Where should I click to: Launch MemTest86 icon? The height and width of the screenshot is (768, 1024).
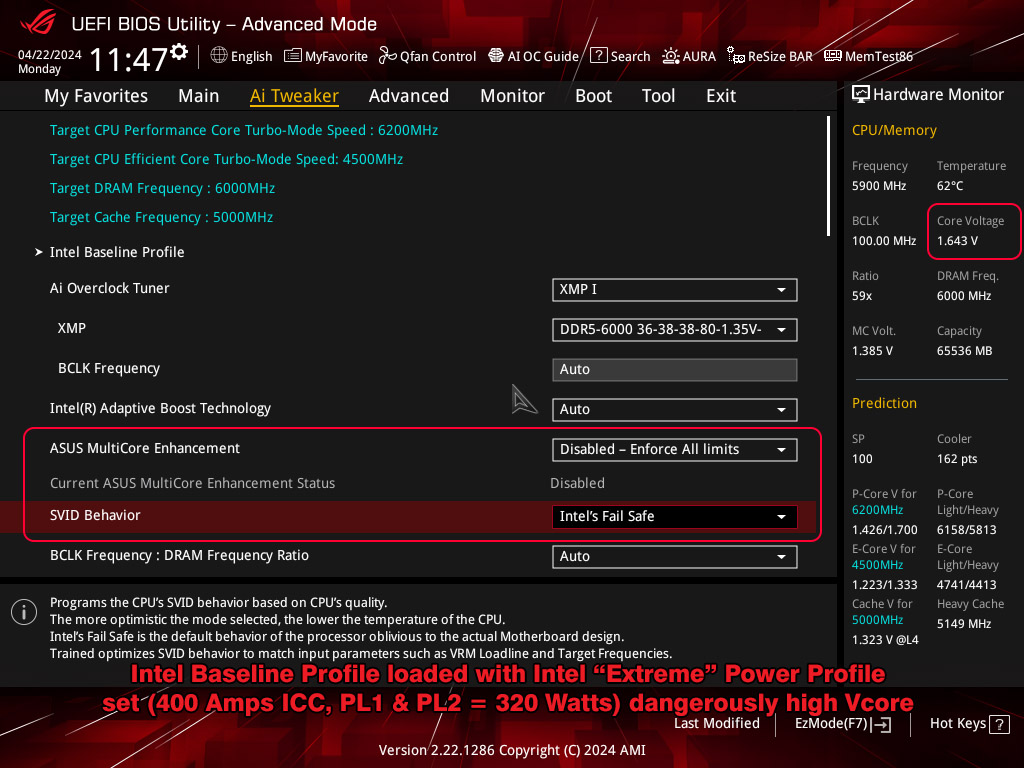point(833,56)
